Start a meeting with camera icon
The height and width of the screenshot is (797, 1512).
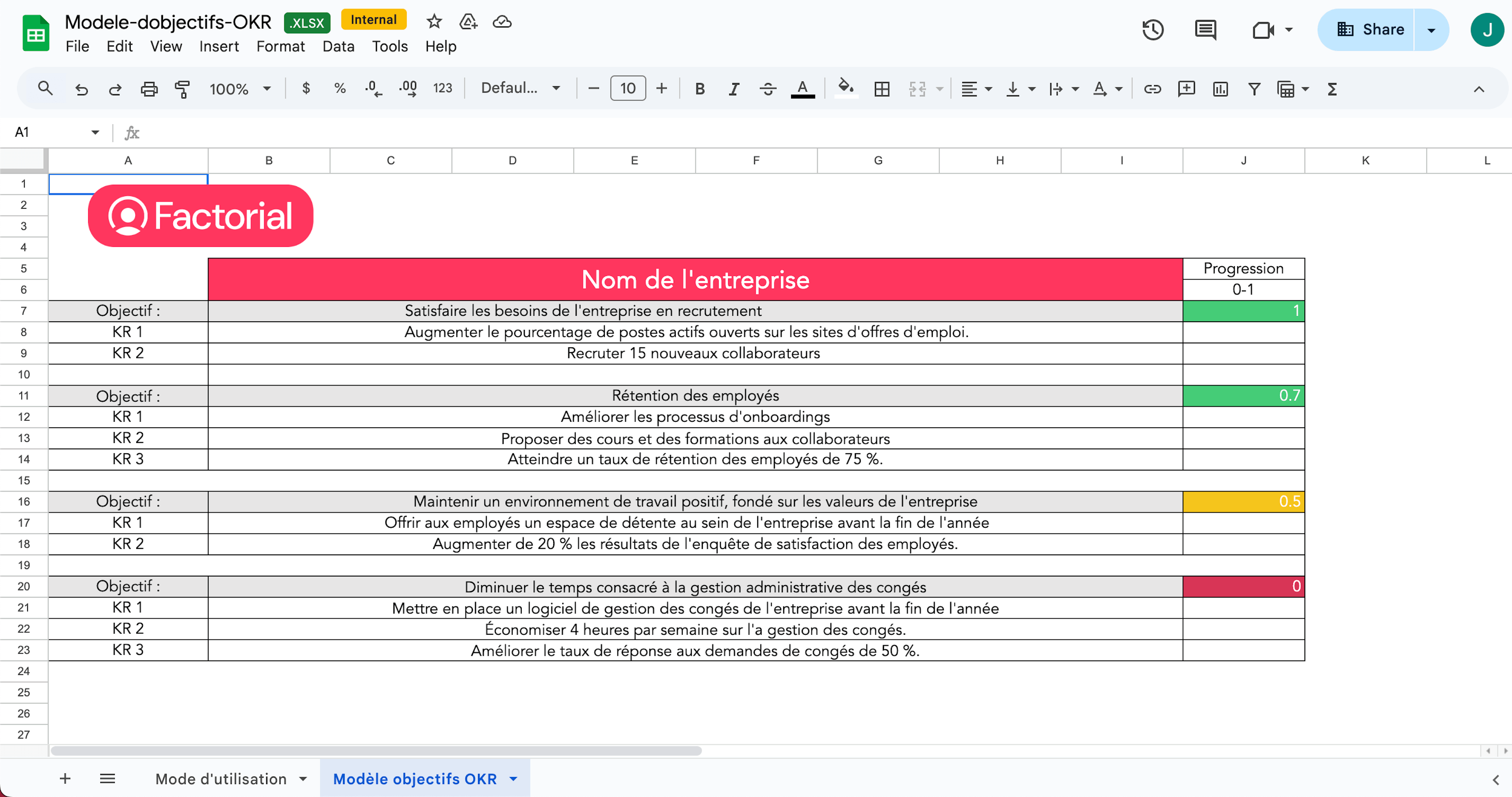pyautogui.click(x=1263, y=30)
